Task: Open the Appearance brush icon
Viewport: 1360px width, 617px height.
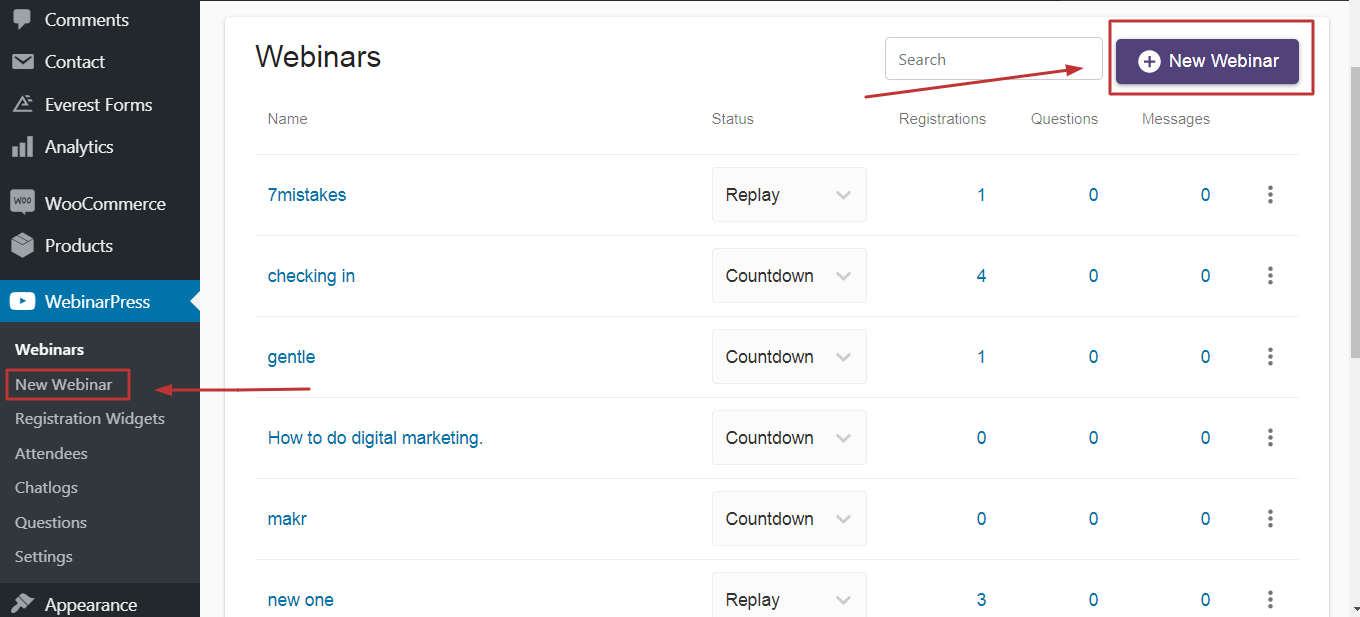Action: coord(21,603)
